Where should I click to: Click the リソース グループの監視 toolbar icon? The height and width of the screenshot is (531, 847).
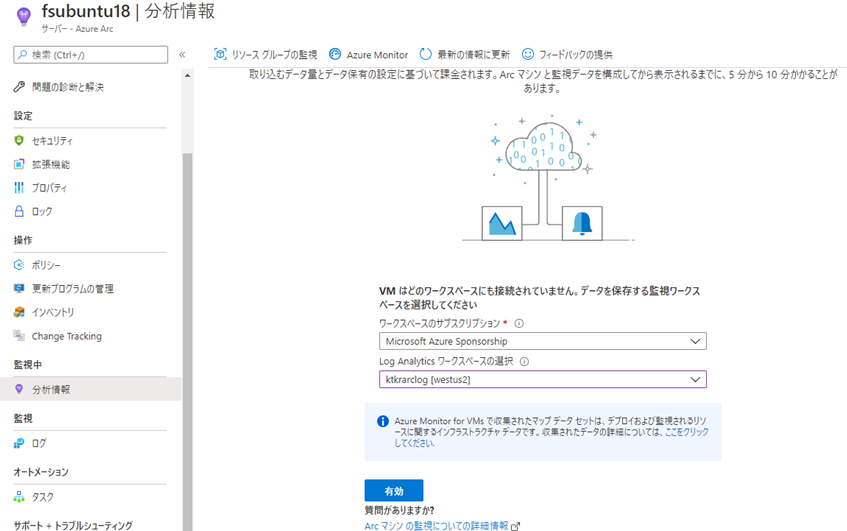[x=220, y=54]
